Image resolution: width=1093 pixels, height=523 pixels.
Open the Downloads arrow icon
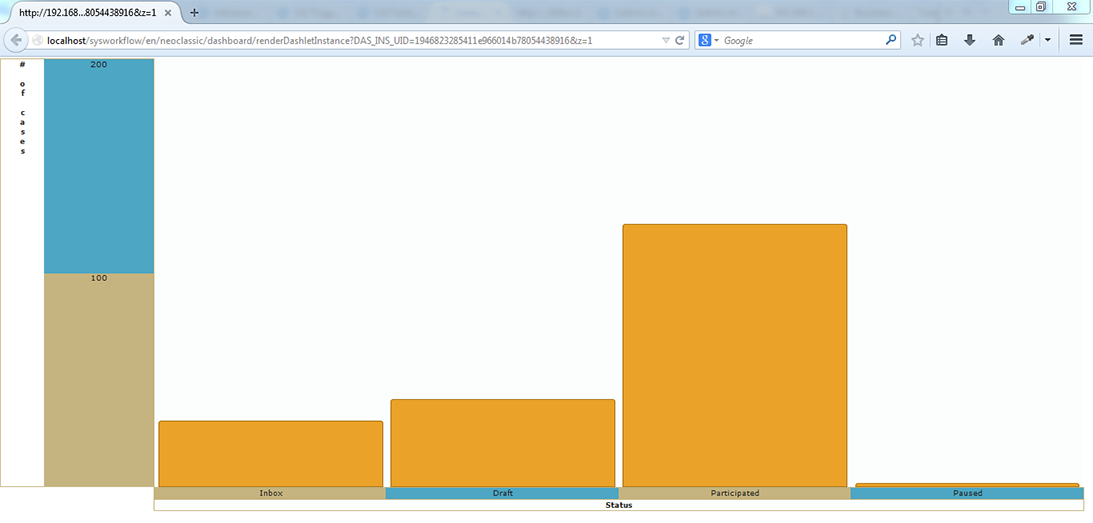[x=969, y=40]
